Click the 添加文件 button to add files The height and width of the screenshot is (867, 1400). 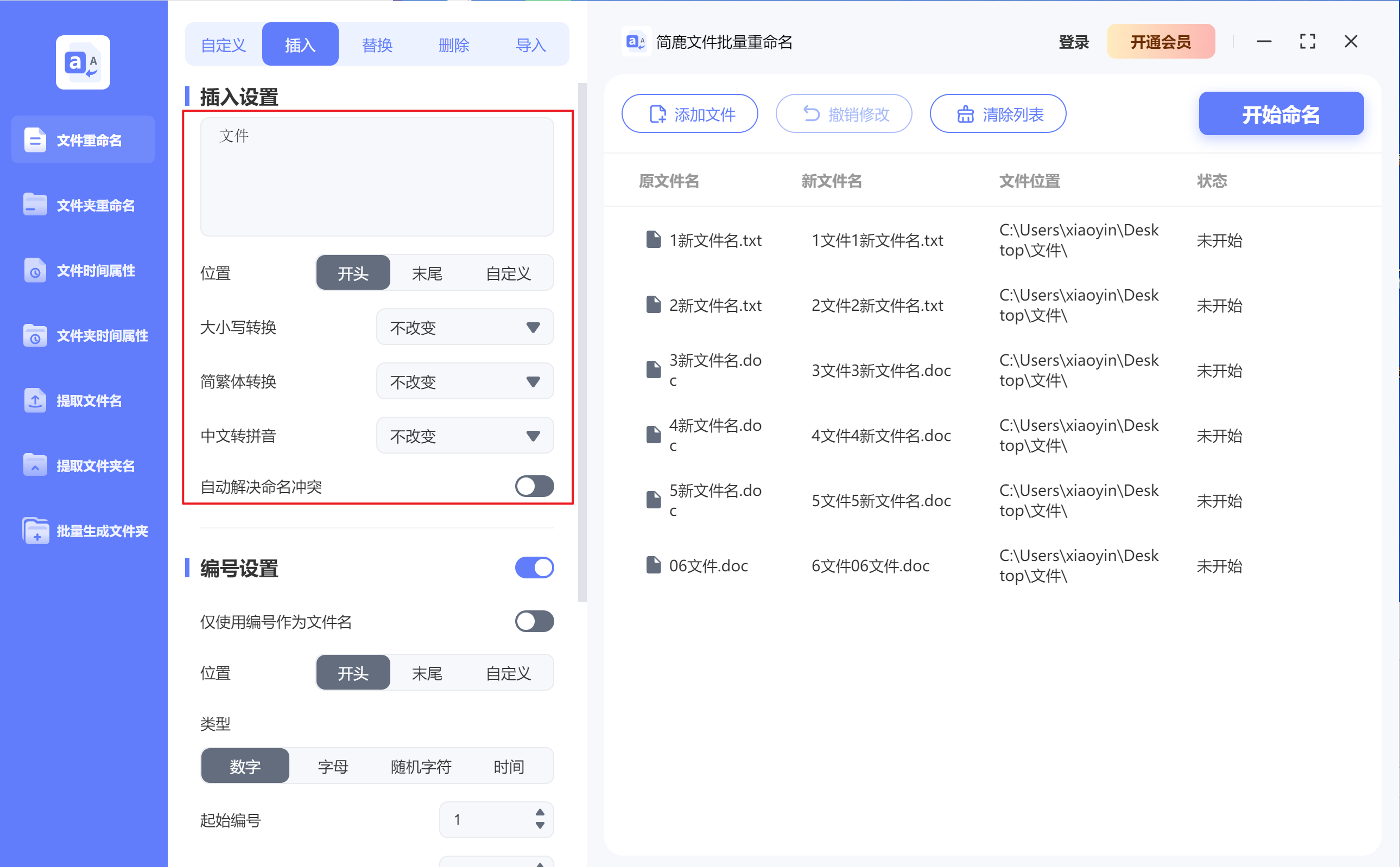(x=689, y=113)
